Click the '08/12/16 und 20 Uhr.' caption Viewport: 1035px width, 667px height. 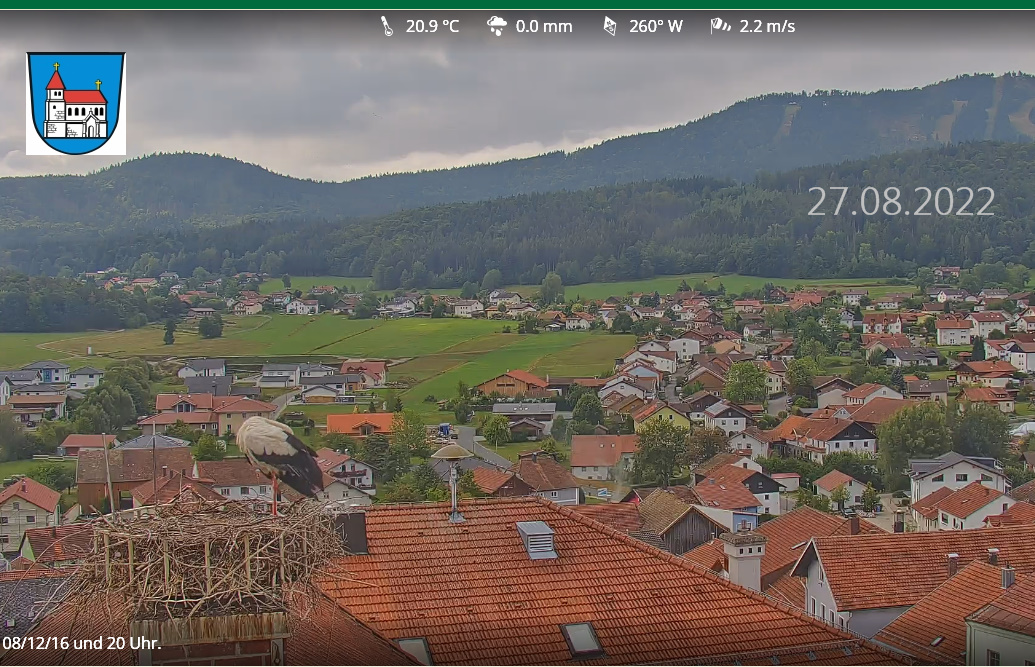[81, 643]
